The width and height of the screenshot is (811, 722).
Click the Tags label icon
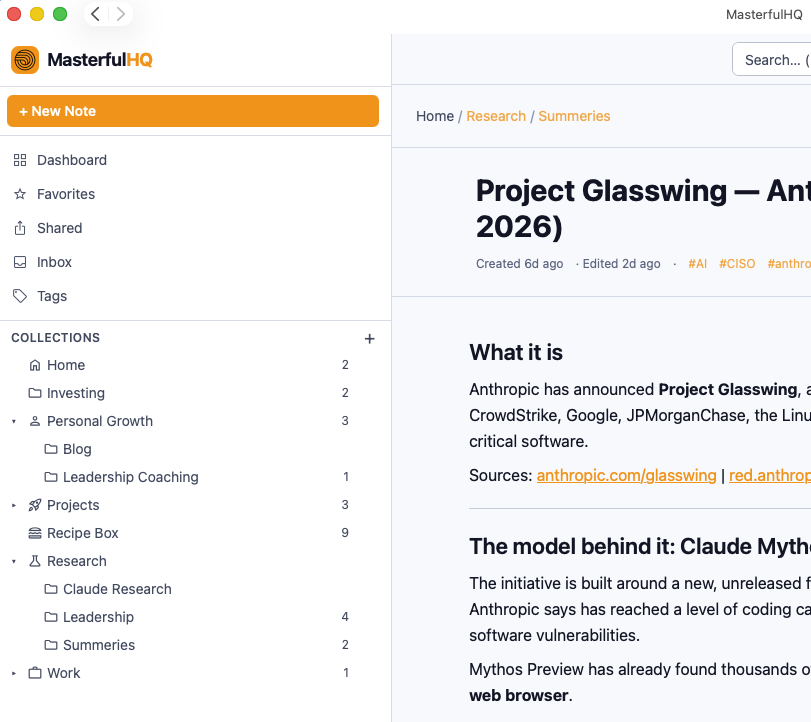[x=20, y=296]
